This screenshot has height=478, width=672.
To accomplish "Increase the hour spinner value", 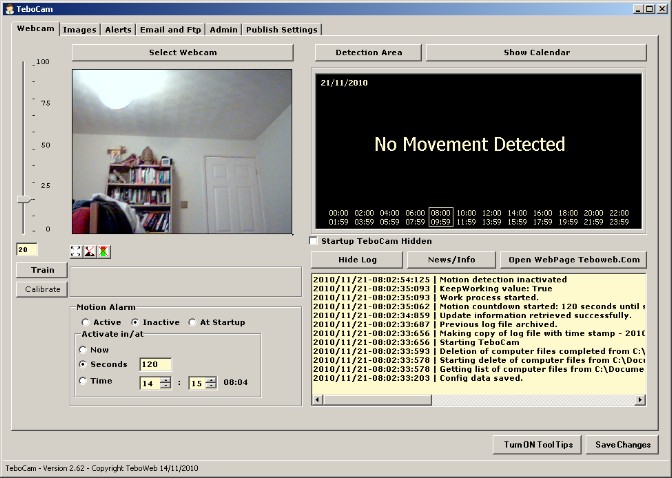I will click(x=166, y=379).
